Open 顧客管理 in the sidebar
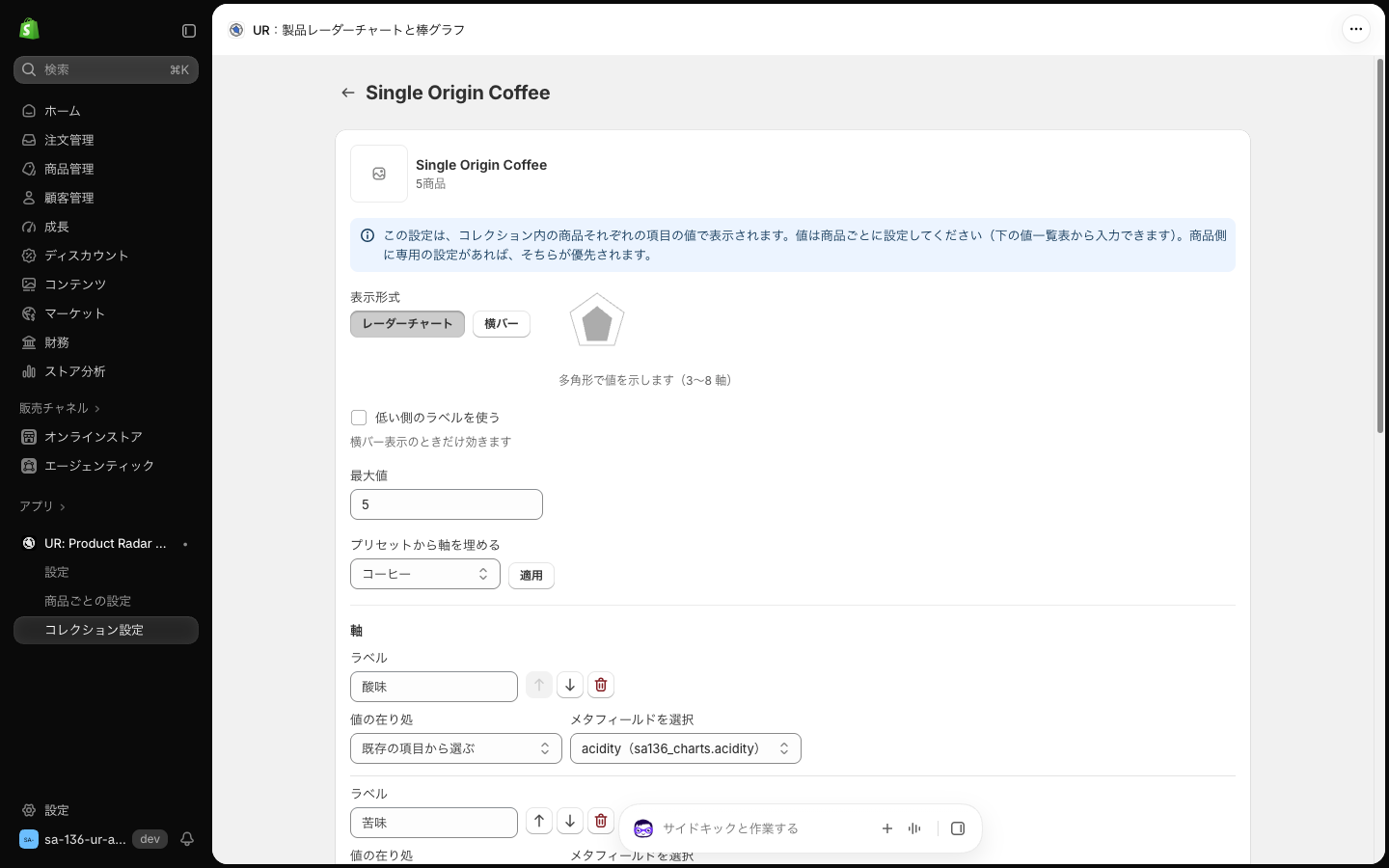Viewport: 1389px width, 868px height. click(x=106, y=198)
